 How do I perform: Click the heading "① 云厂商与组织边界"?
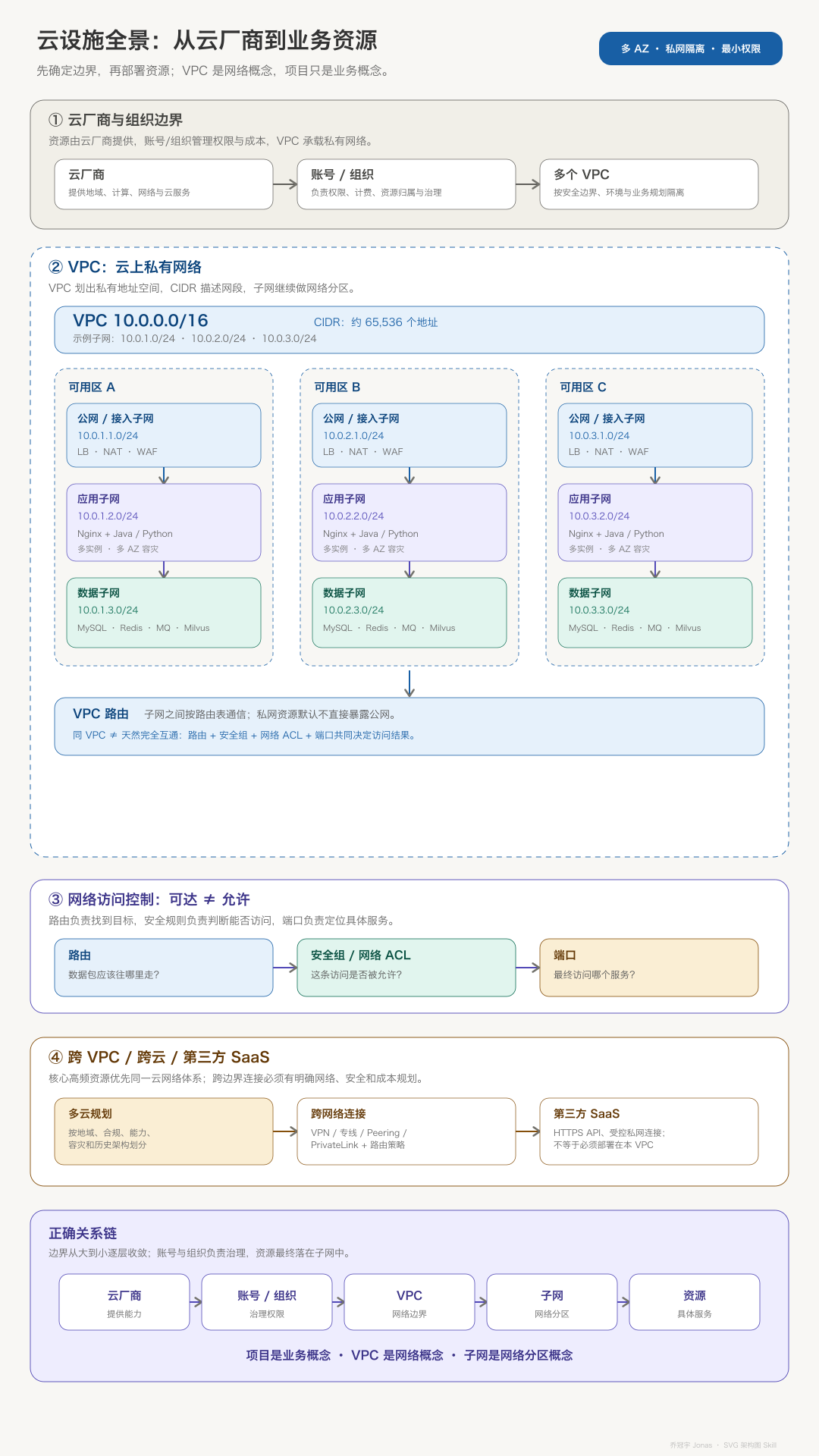click(x=115, y=120)
